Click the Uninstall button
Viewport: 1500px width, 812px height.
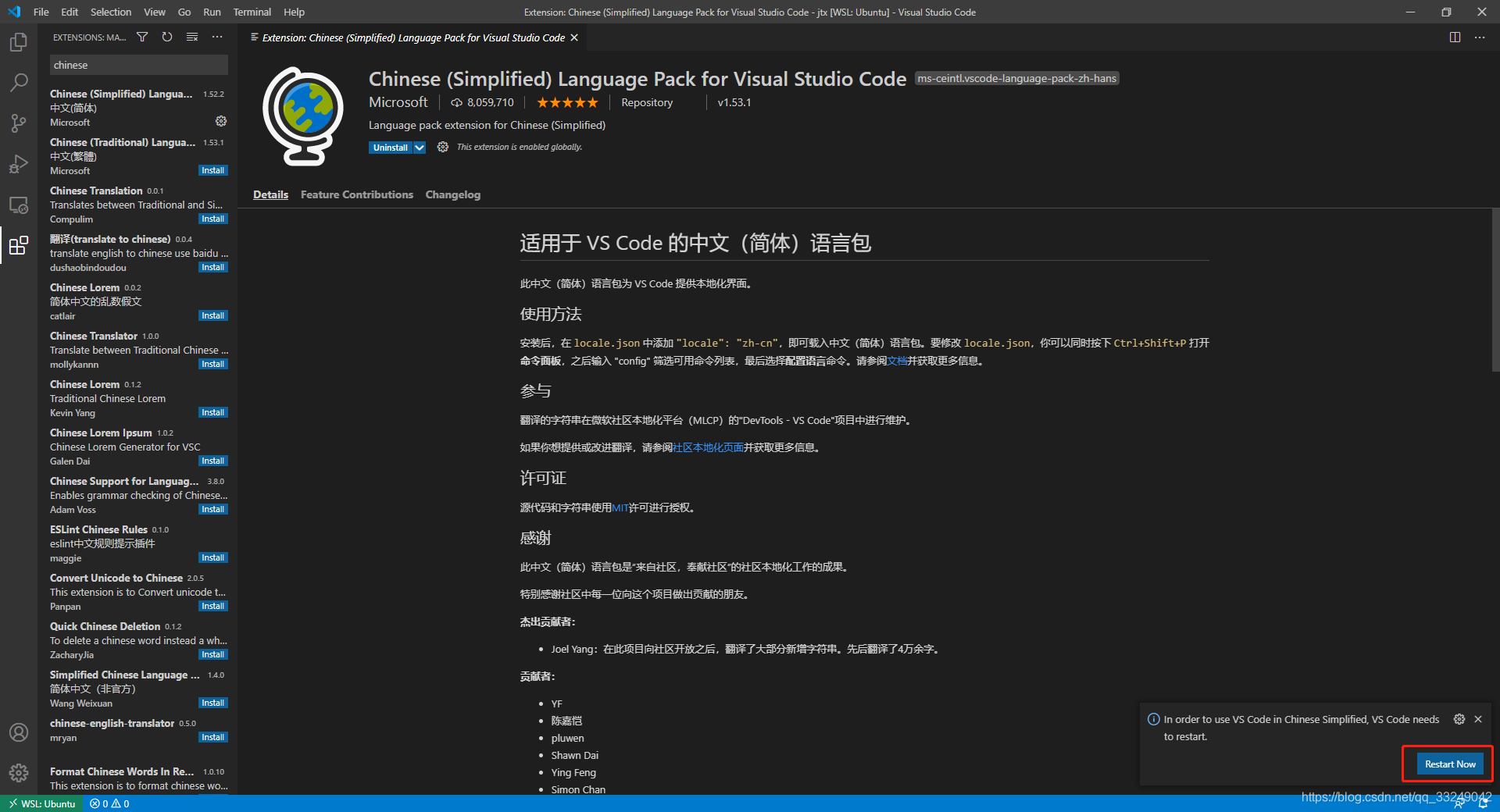391,148
